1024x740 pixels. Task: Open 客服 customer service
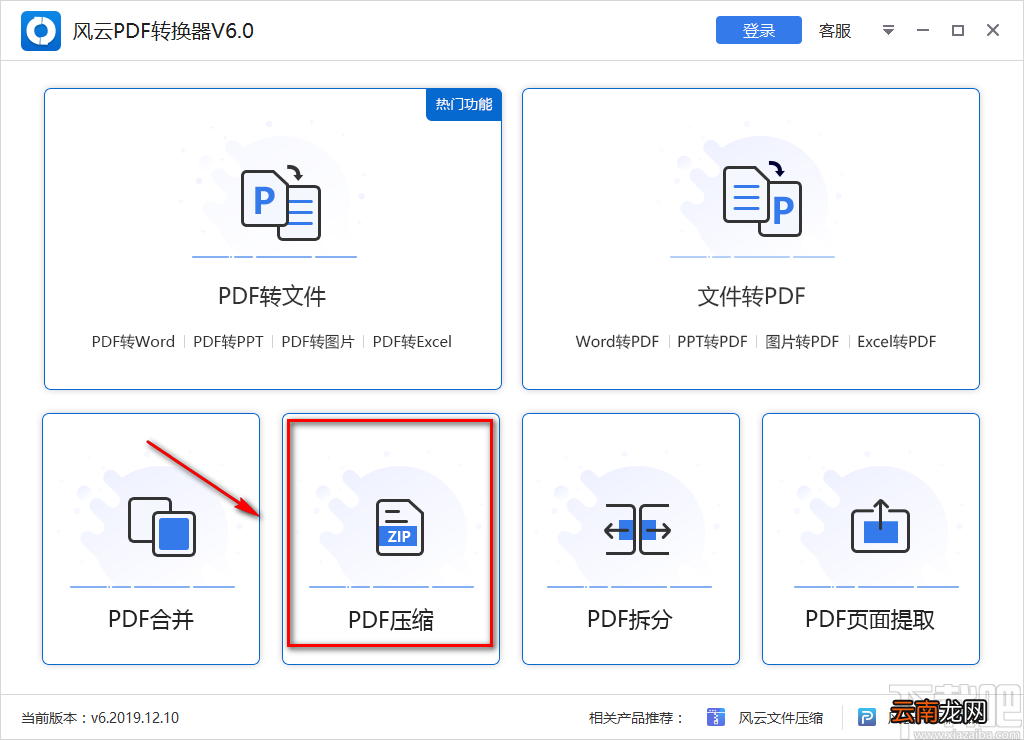coord(835,31)
